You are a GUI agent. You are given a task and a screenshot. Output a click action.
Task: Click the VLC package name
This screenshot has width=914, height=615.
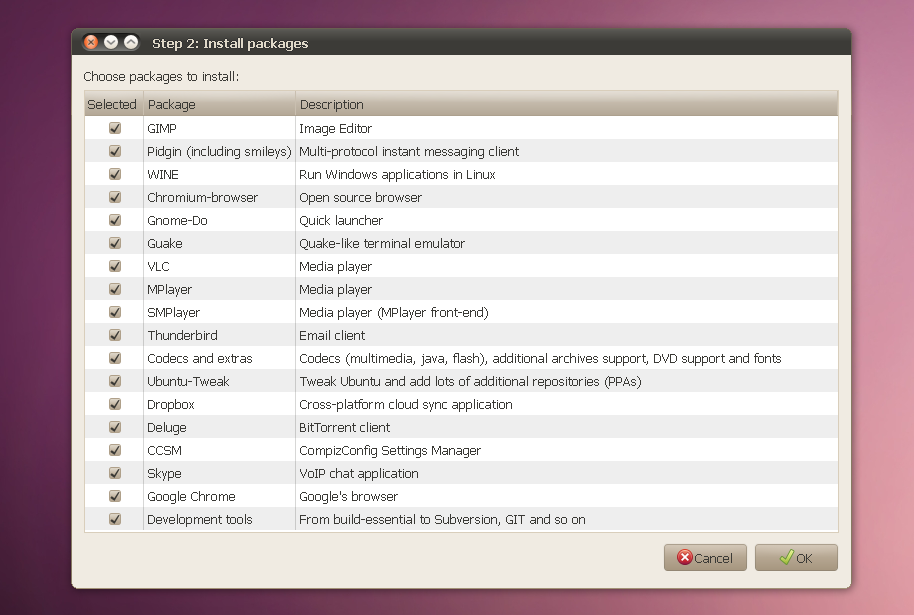[x=158, y=267]
